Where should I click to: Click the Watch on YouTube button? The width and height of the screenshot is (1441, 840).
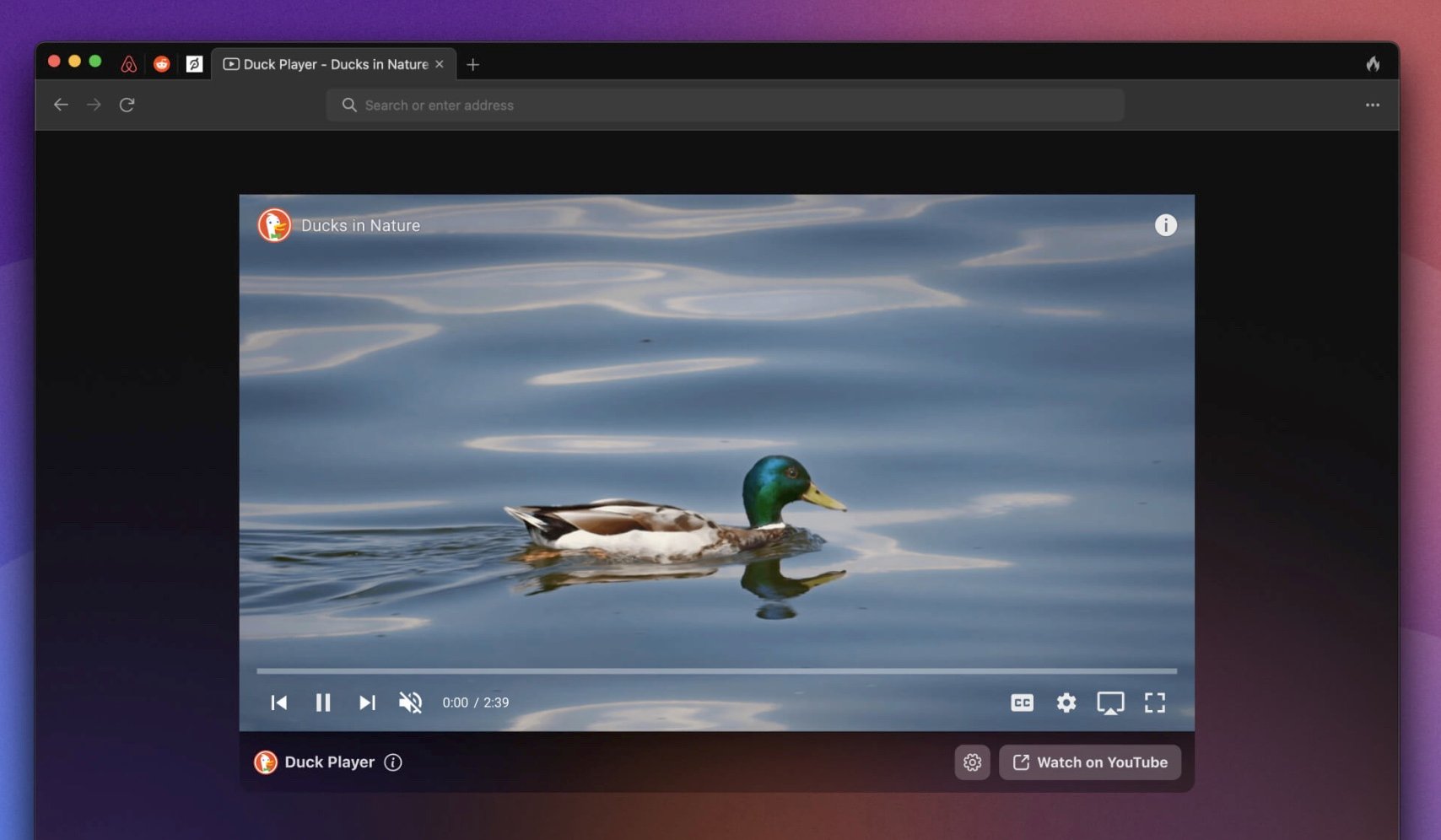[1090, 762]
